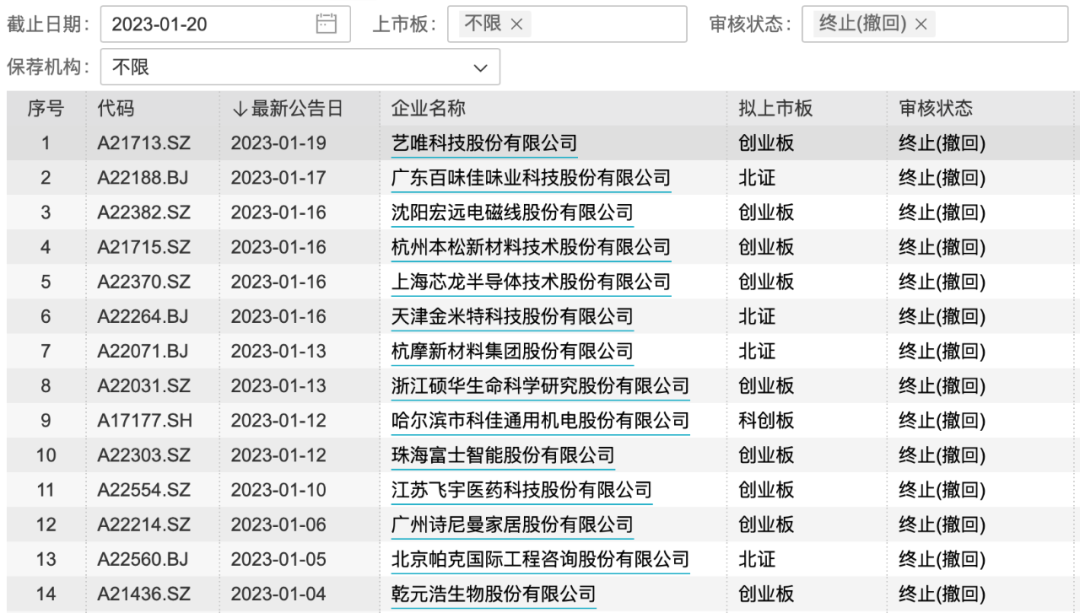1080x613 pixels.
Task: Remove the 终止(撤回) review status tag
Action: (921, 24)
